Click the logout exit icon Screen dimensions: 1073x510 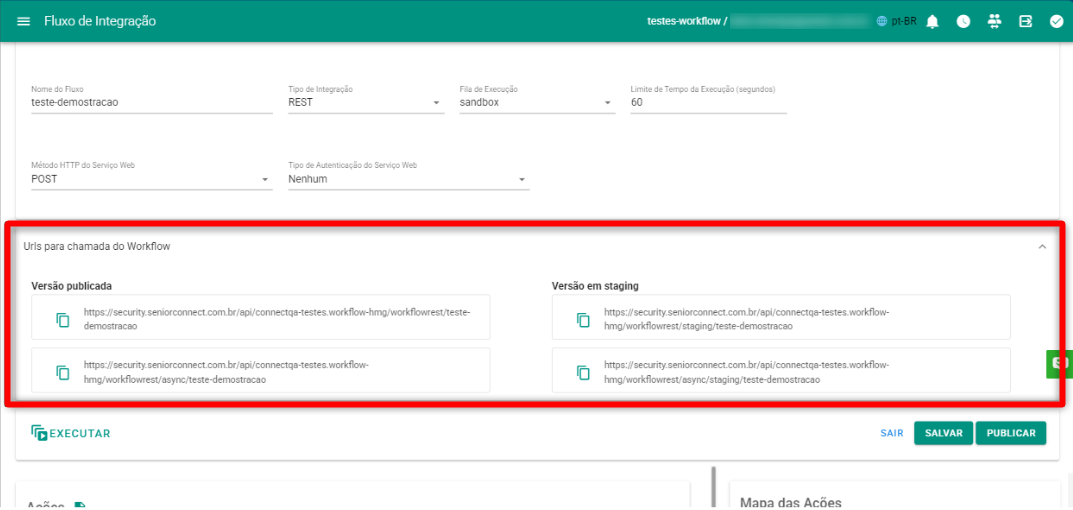pyautogui.click(x=1025, y=21)
